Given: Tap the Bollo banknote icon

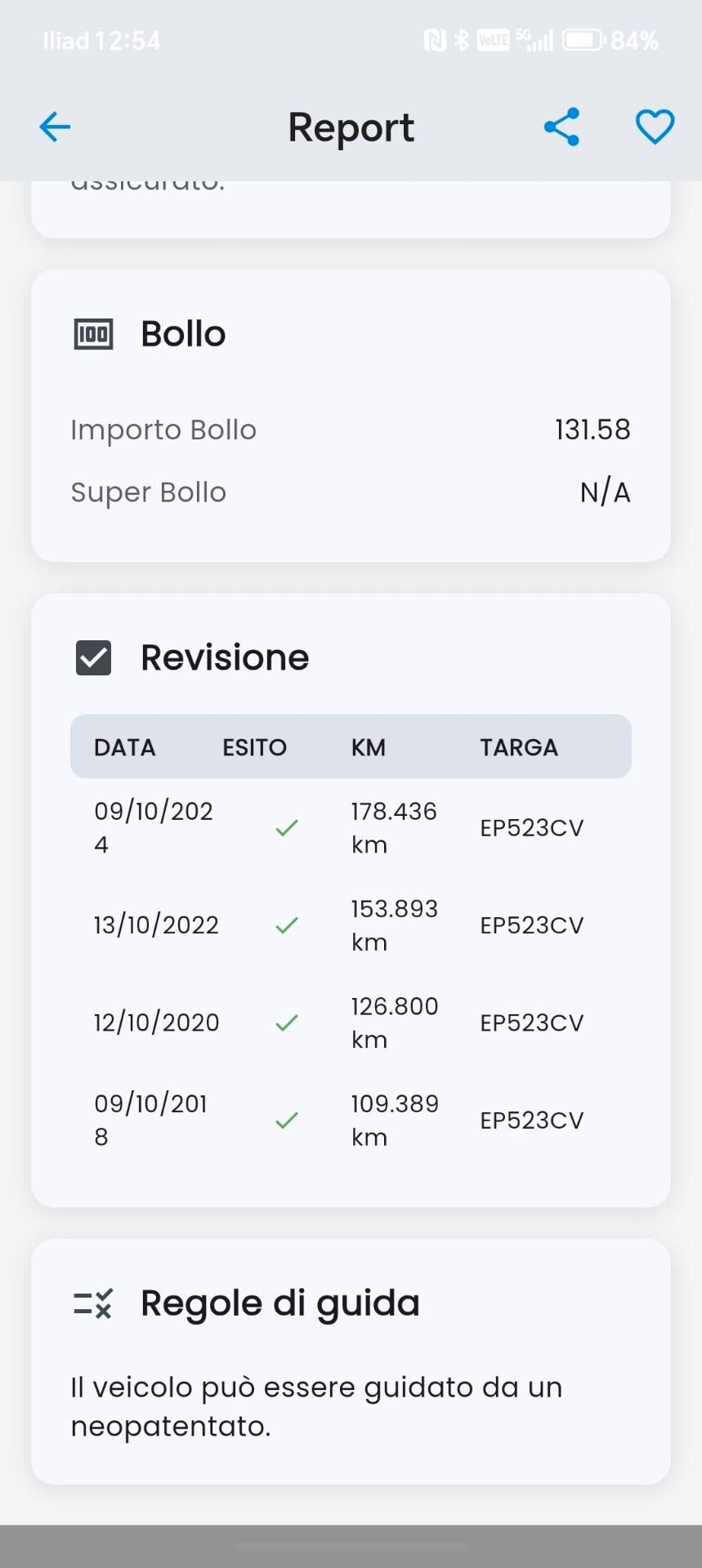Looking at the screenshot, I should pos(94,334).
